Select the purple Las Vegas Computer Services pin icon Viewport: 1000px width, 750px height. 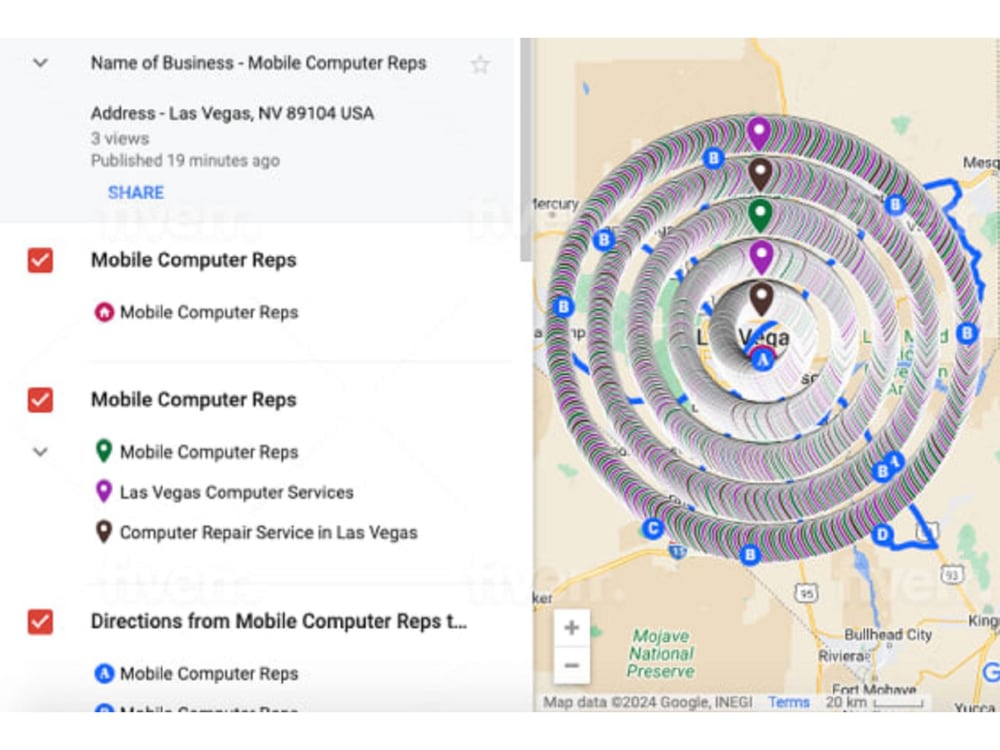click(104, 492)
